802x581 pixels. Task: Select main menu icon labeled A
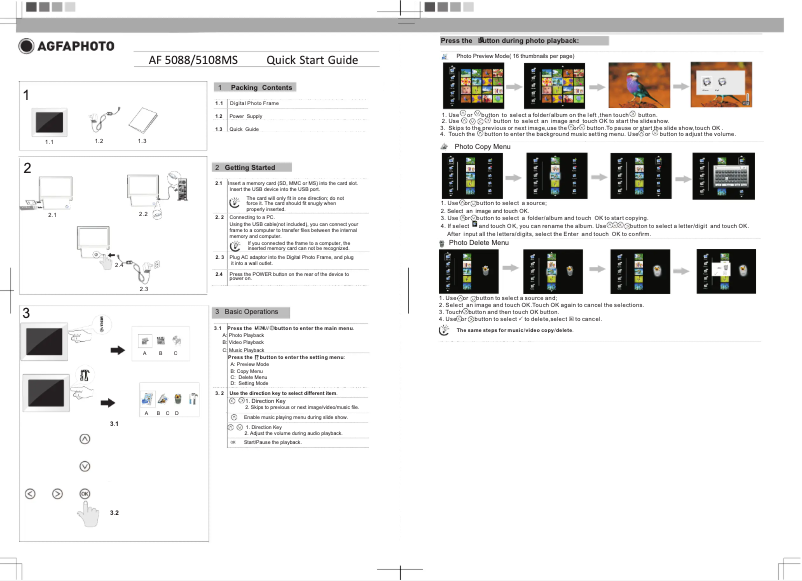pos(145,341)
